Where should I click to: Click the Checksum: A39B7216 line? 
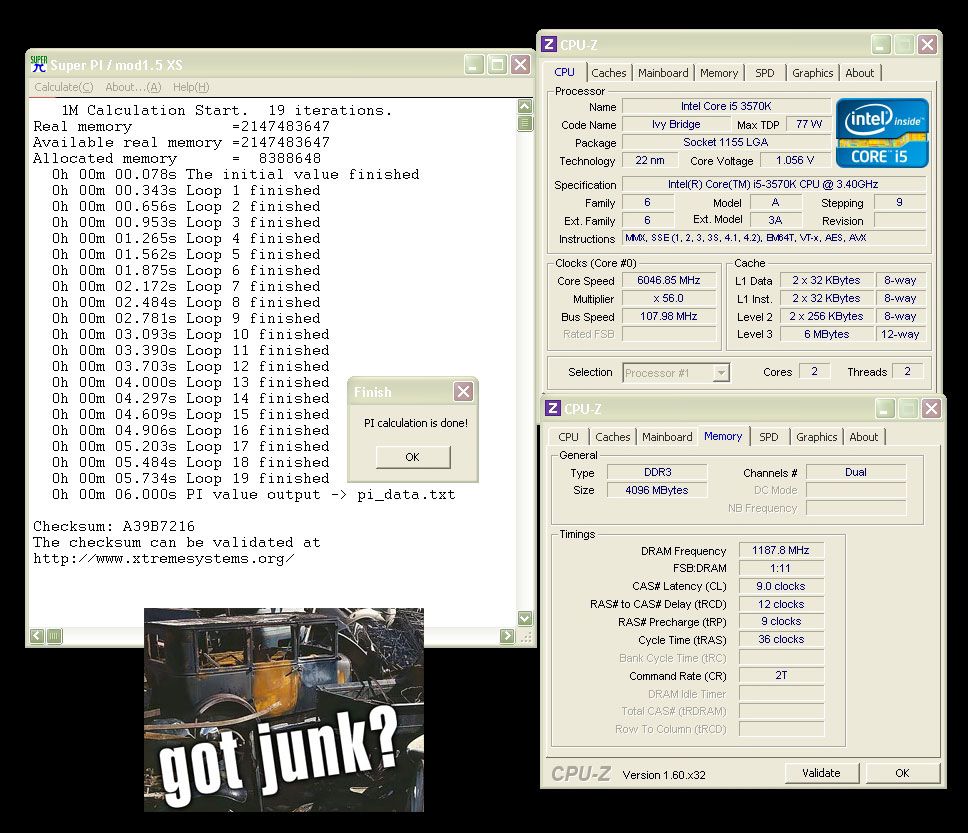click(x=114, y=527)
